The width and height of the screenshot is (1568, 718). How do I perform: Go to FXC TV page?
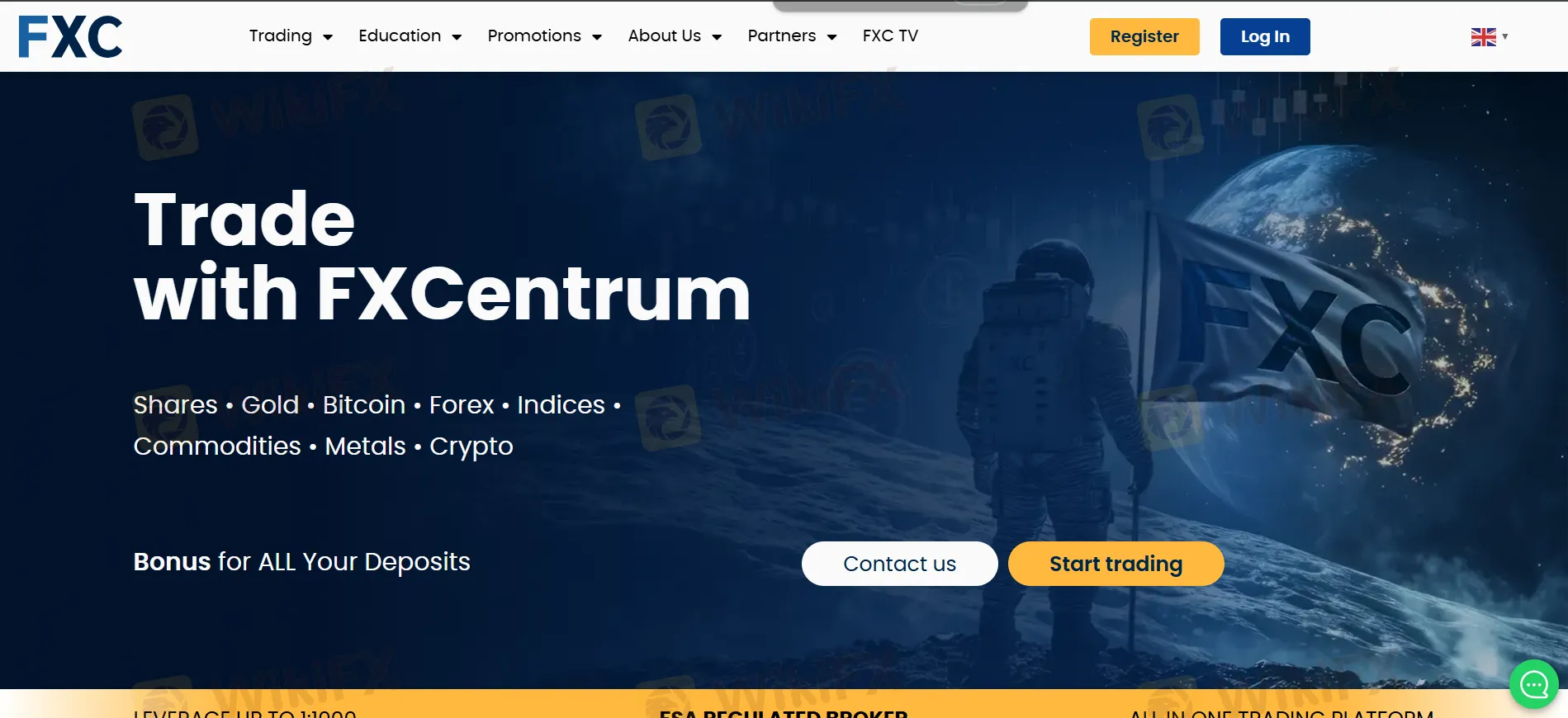coord(890,36)
